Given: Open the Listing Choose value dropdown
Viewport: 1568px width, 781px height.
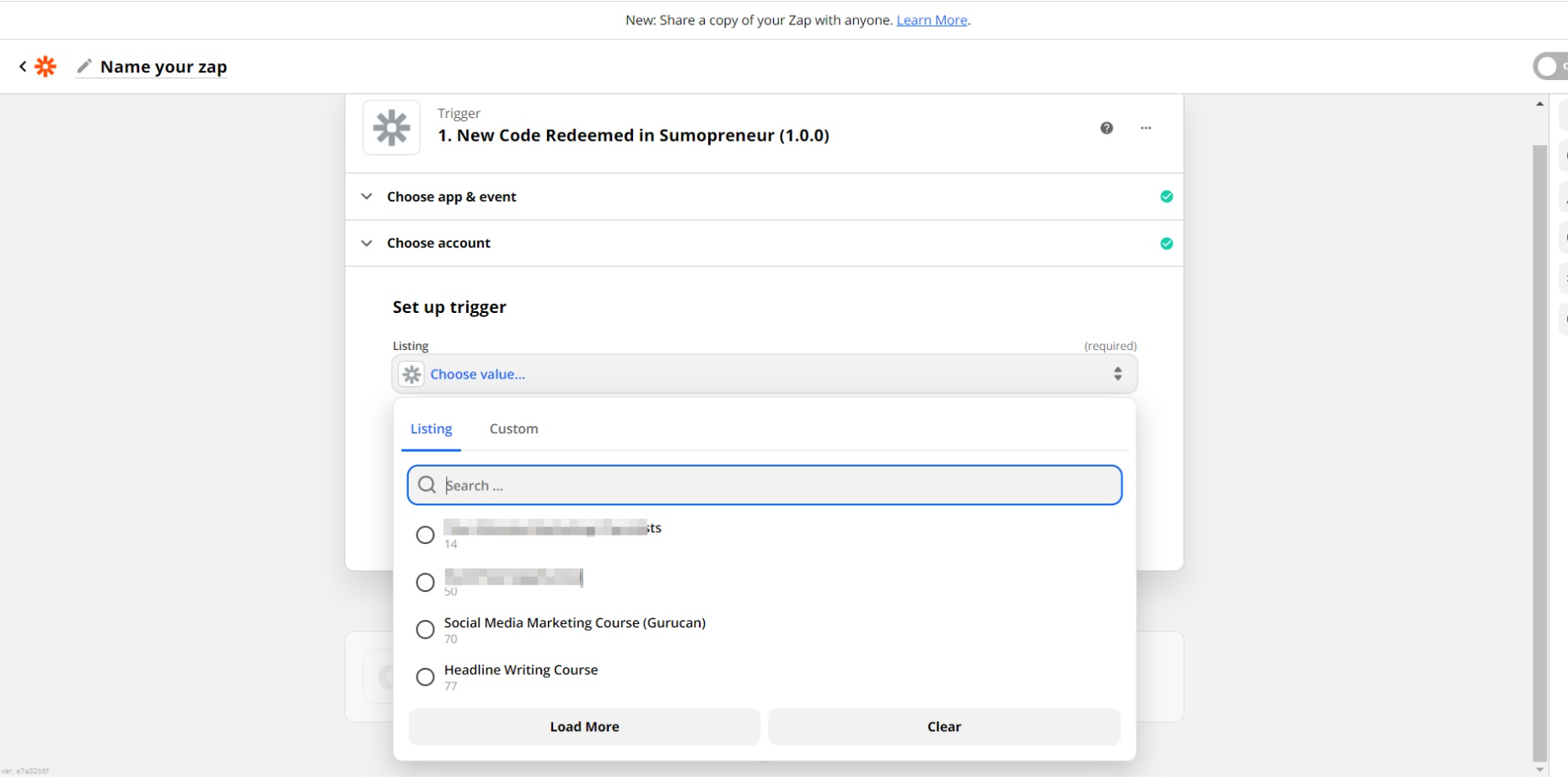Looking at the screenshot, I should (765, 374).
